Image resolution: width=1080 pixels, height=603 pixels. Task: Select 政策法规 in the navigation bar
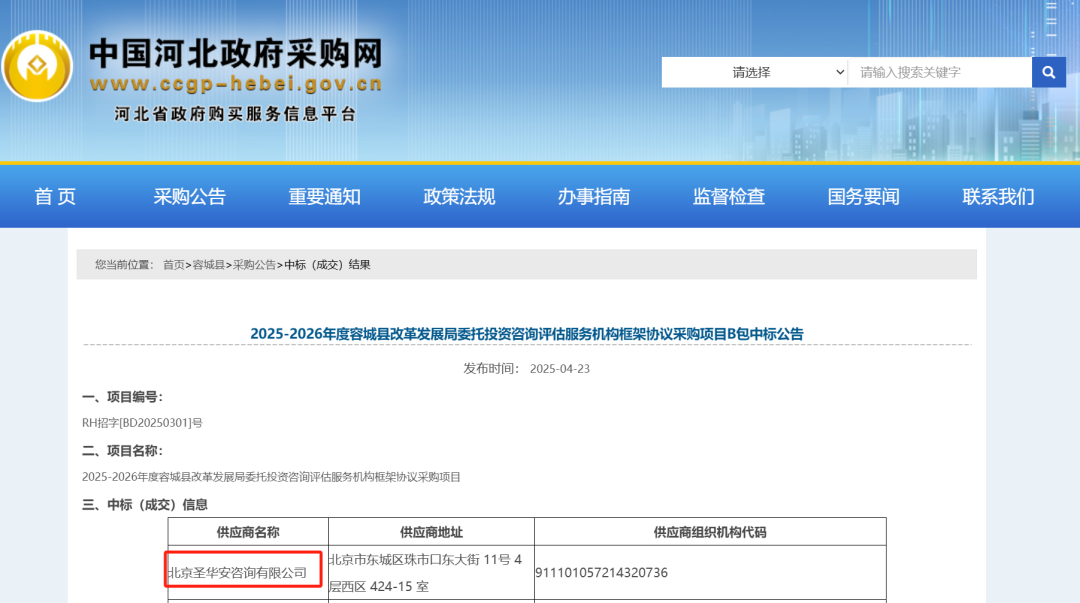[459, 196]
